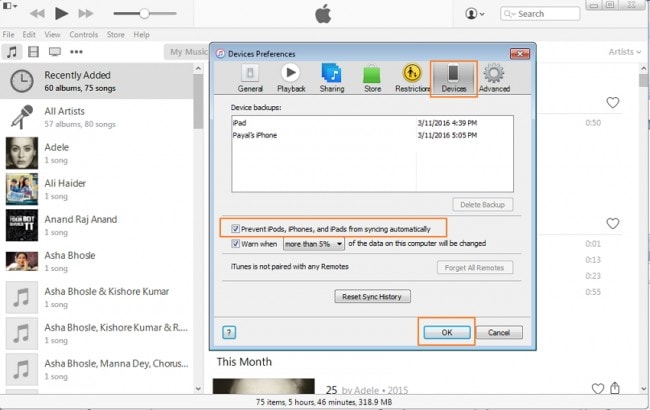
Task: Click the main window scroll down arrow
Action: [x=643, y=388]
